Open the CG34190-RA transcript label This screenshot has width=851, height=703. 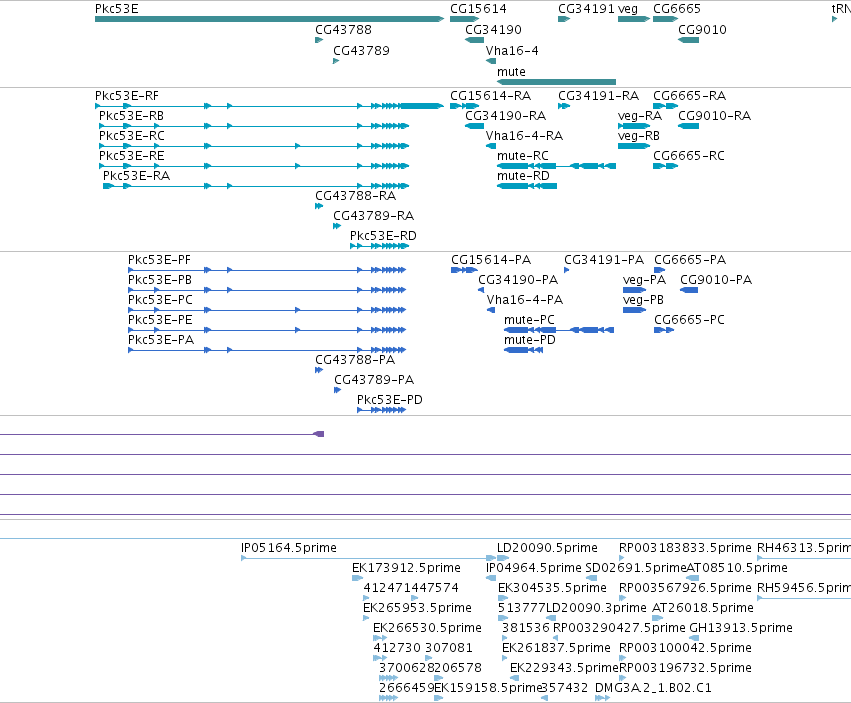coord(505,116)
